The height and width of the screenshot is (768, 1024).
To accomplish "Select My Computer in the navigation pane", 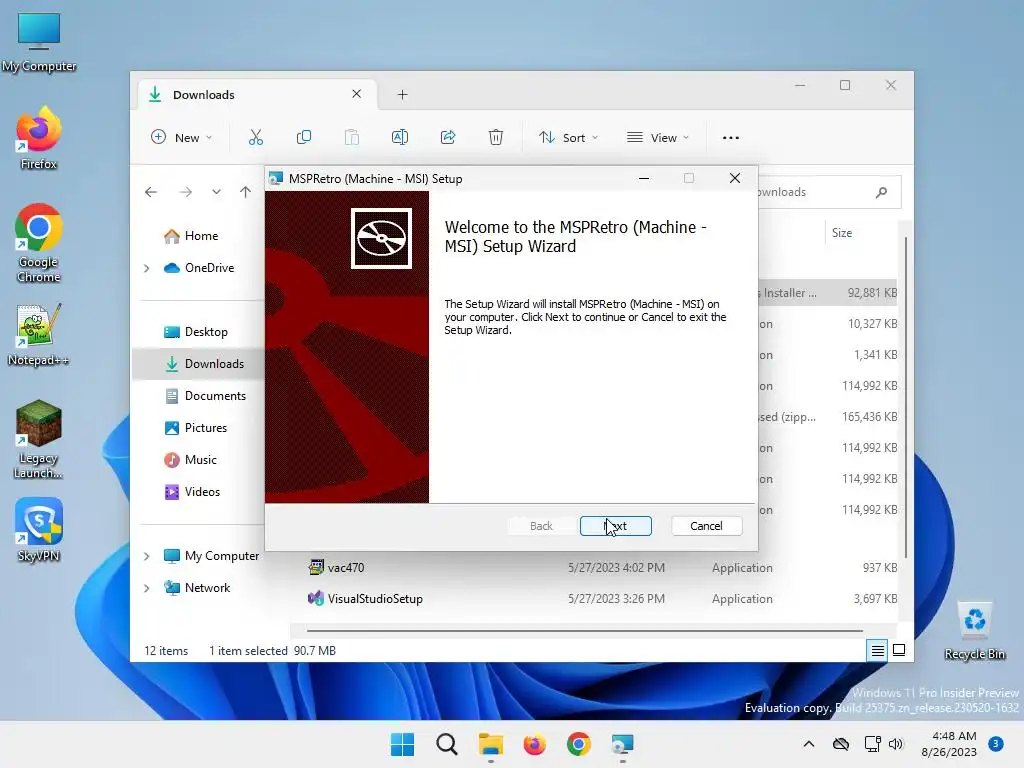I will pyautogui.click(x=212, y=556).
